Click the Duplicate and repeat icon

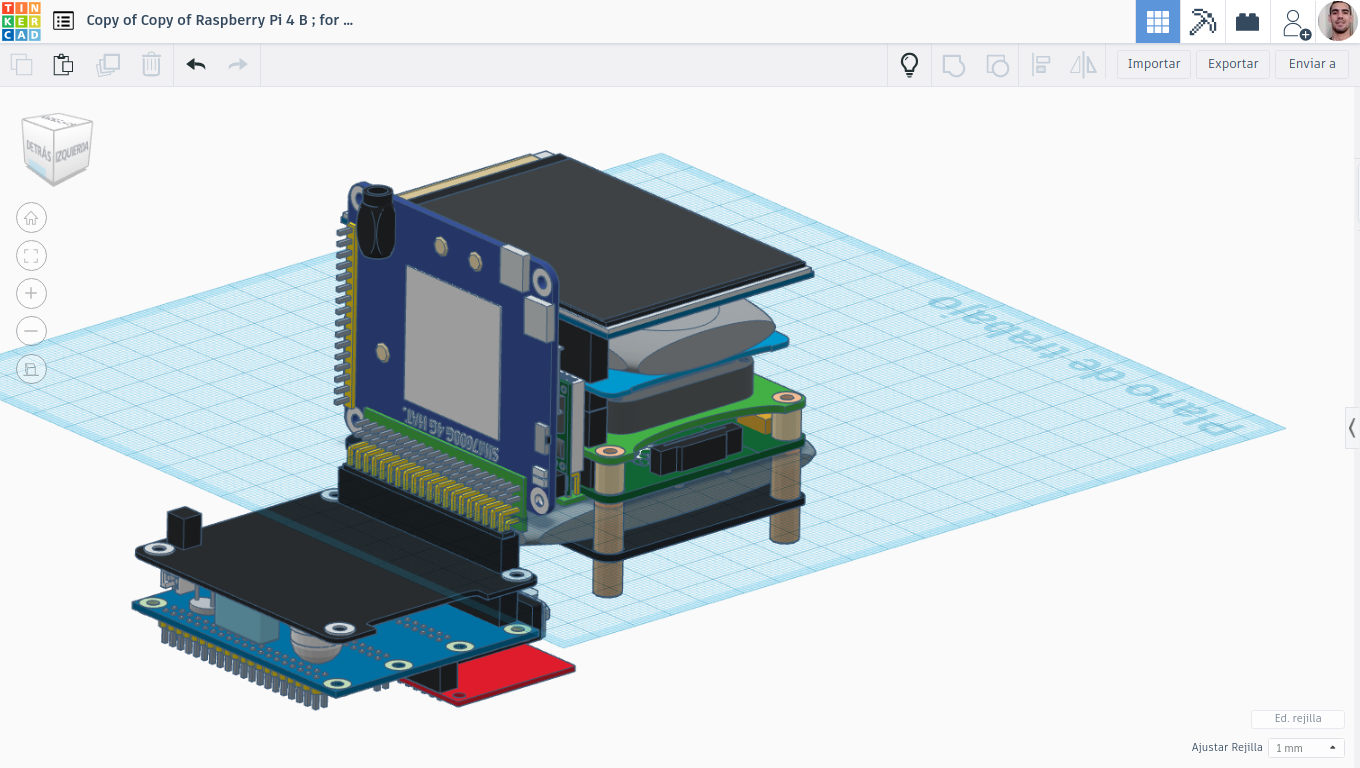point(108,65)
